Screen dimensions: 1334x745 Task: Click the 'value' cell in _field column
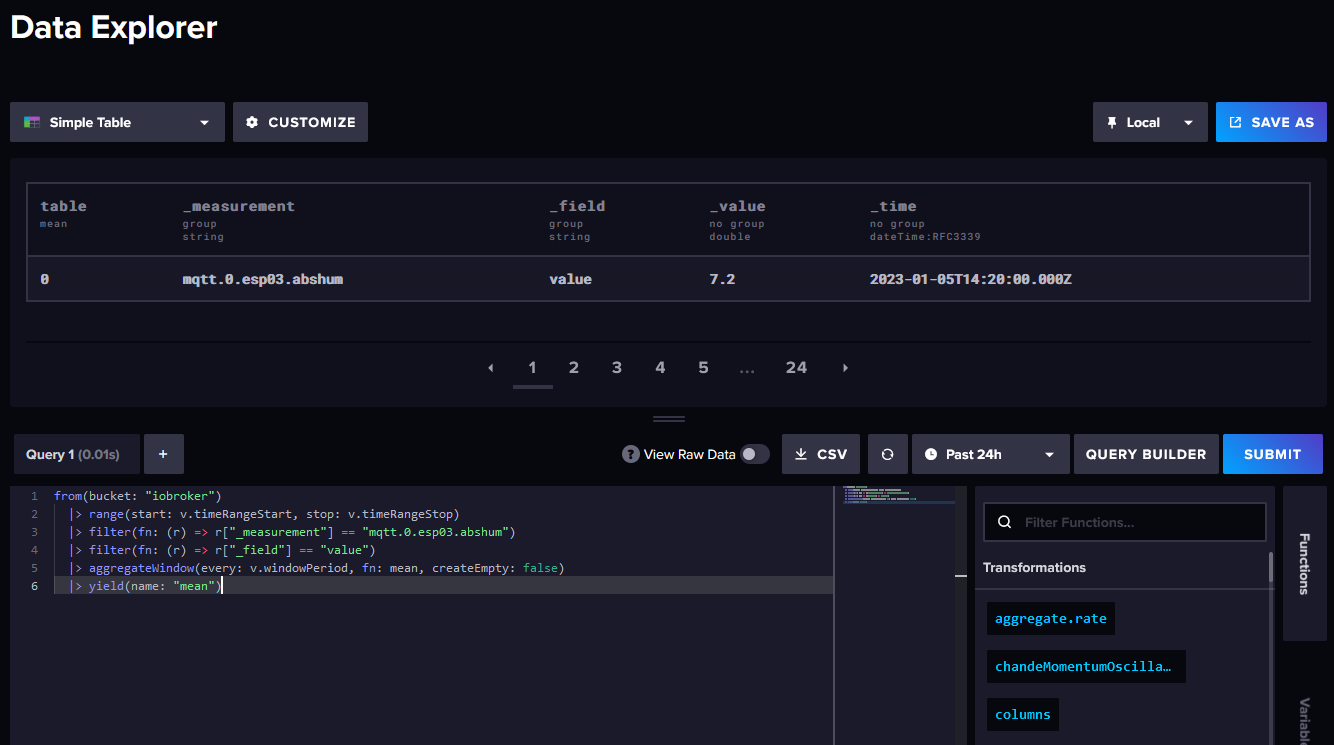(570, 279)
